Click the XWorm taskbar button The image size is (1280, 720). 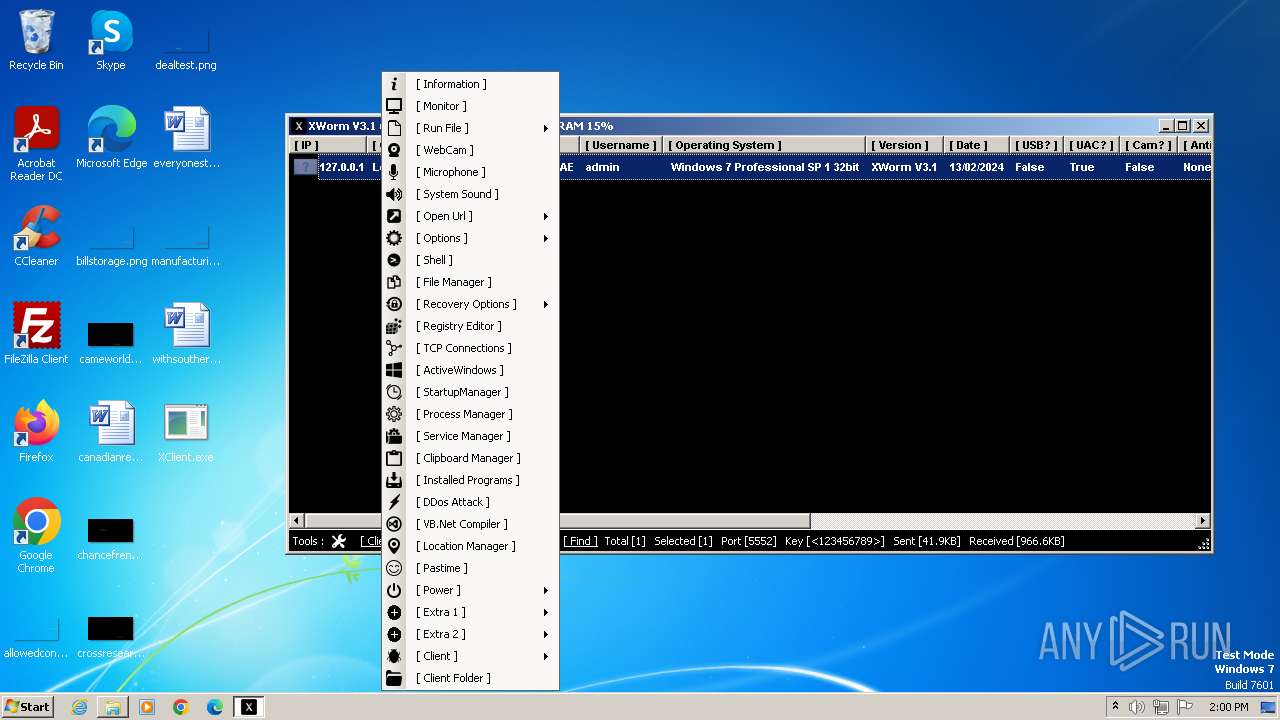pos(249,707)
